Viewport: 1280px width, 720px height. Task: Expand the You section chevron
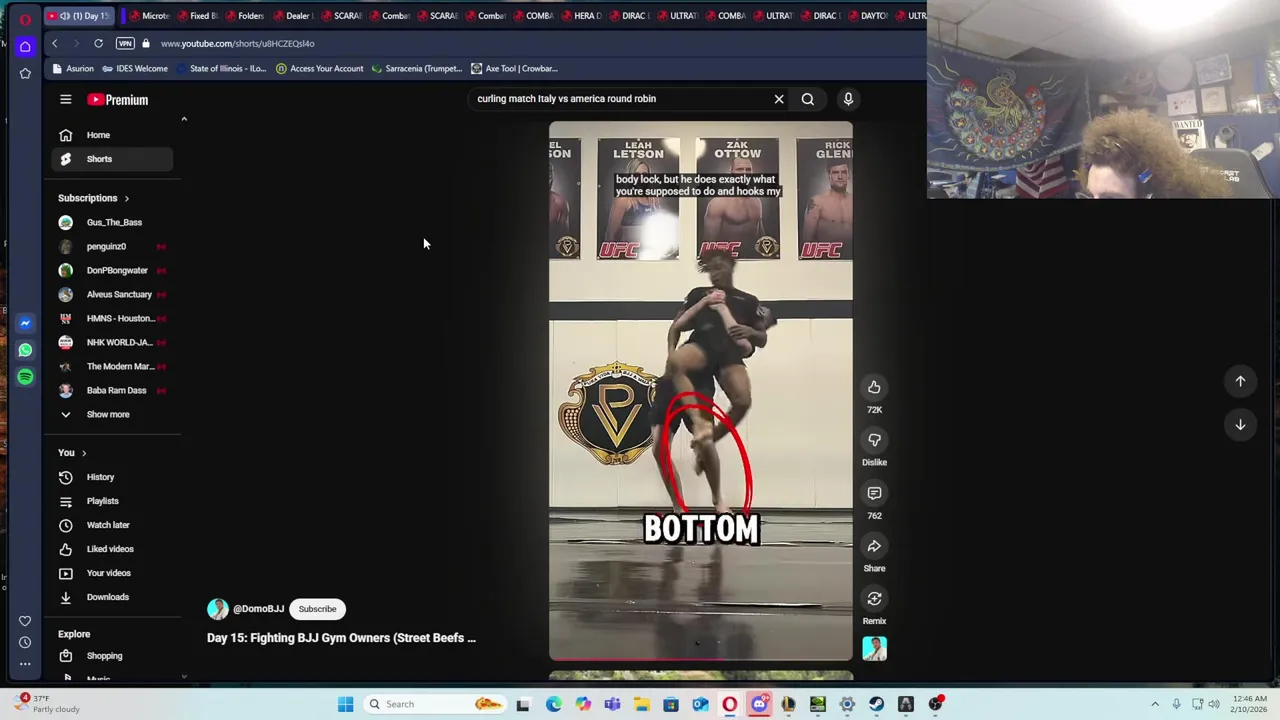[x=84, y=453]
